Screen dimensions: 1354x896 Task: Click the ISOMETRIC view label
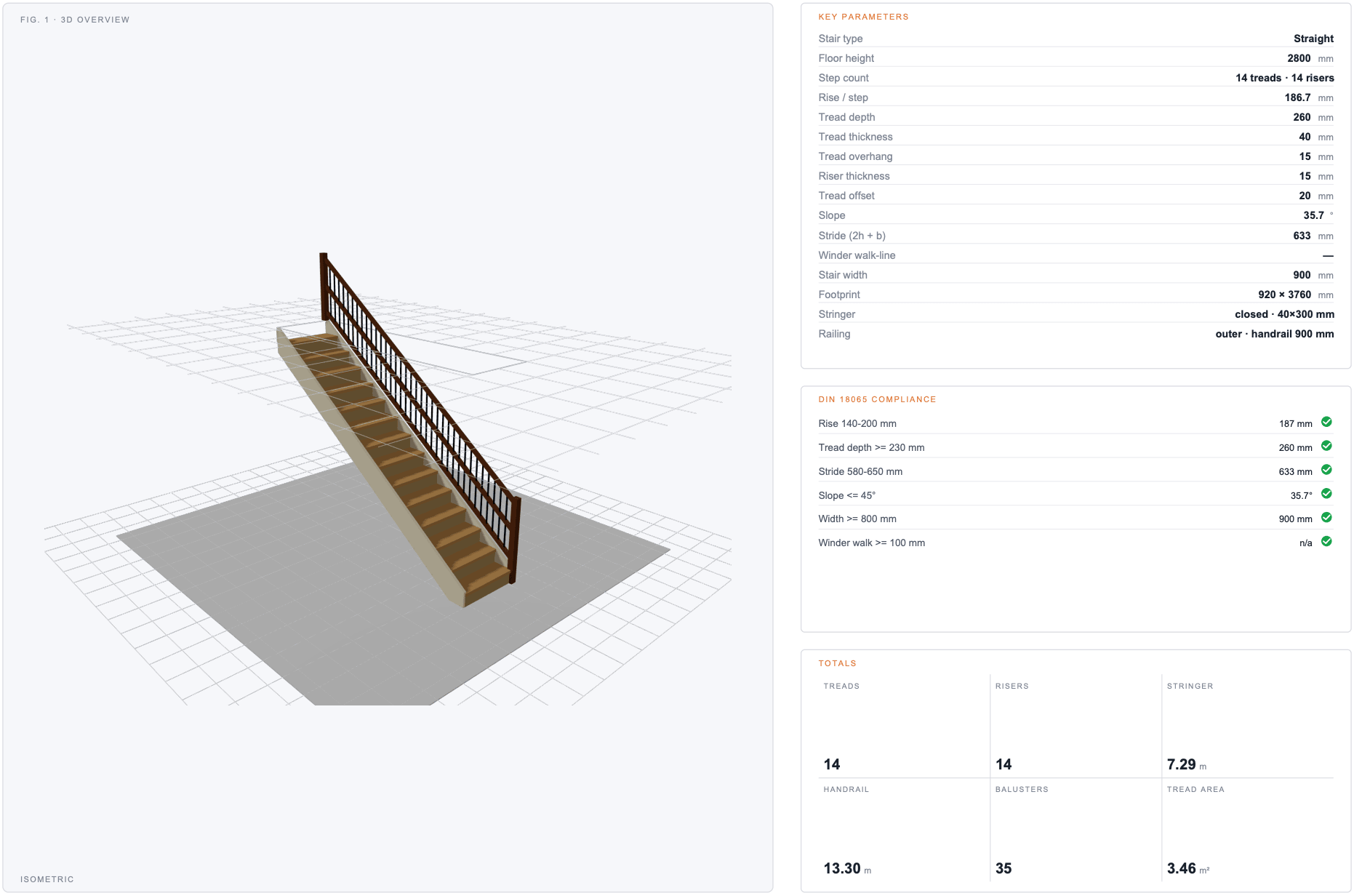click(47, 879)
